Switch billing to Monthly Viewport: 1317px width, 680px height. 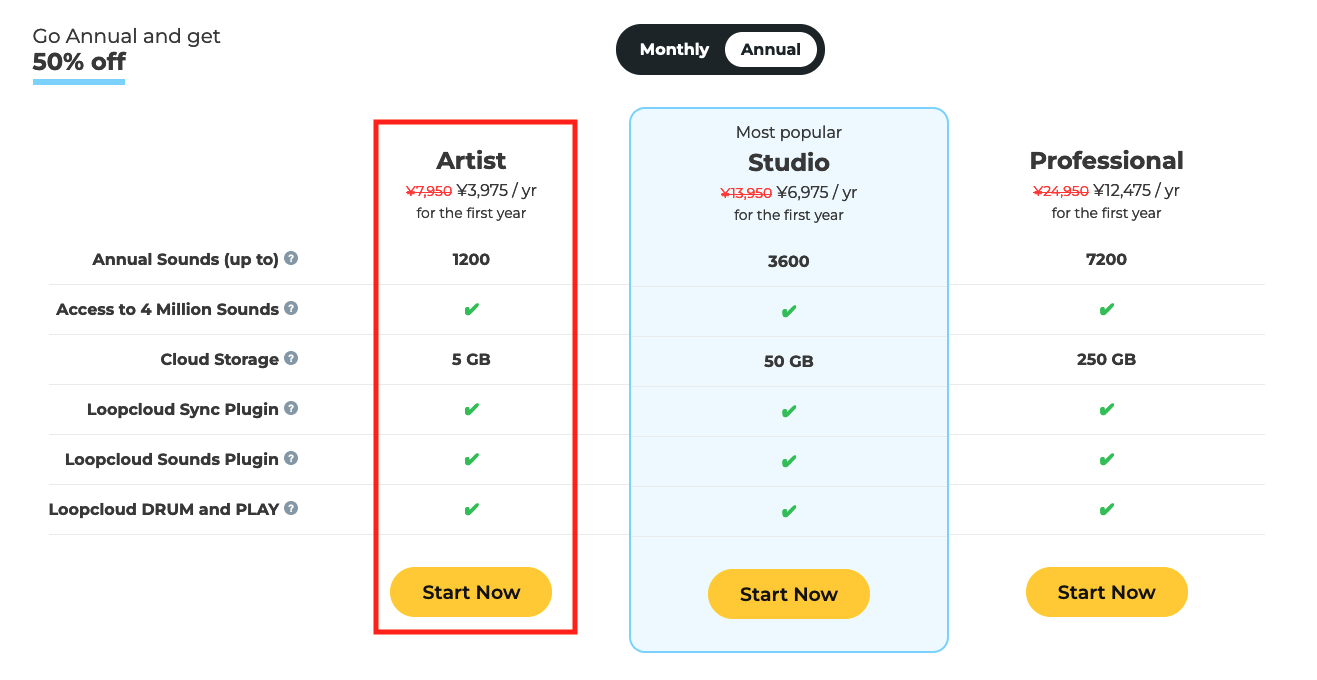674,50
